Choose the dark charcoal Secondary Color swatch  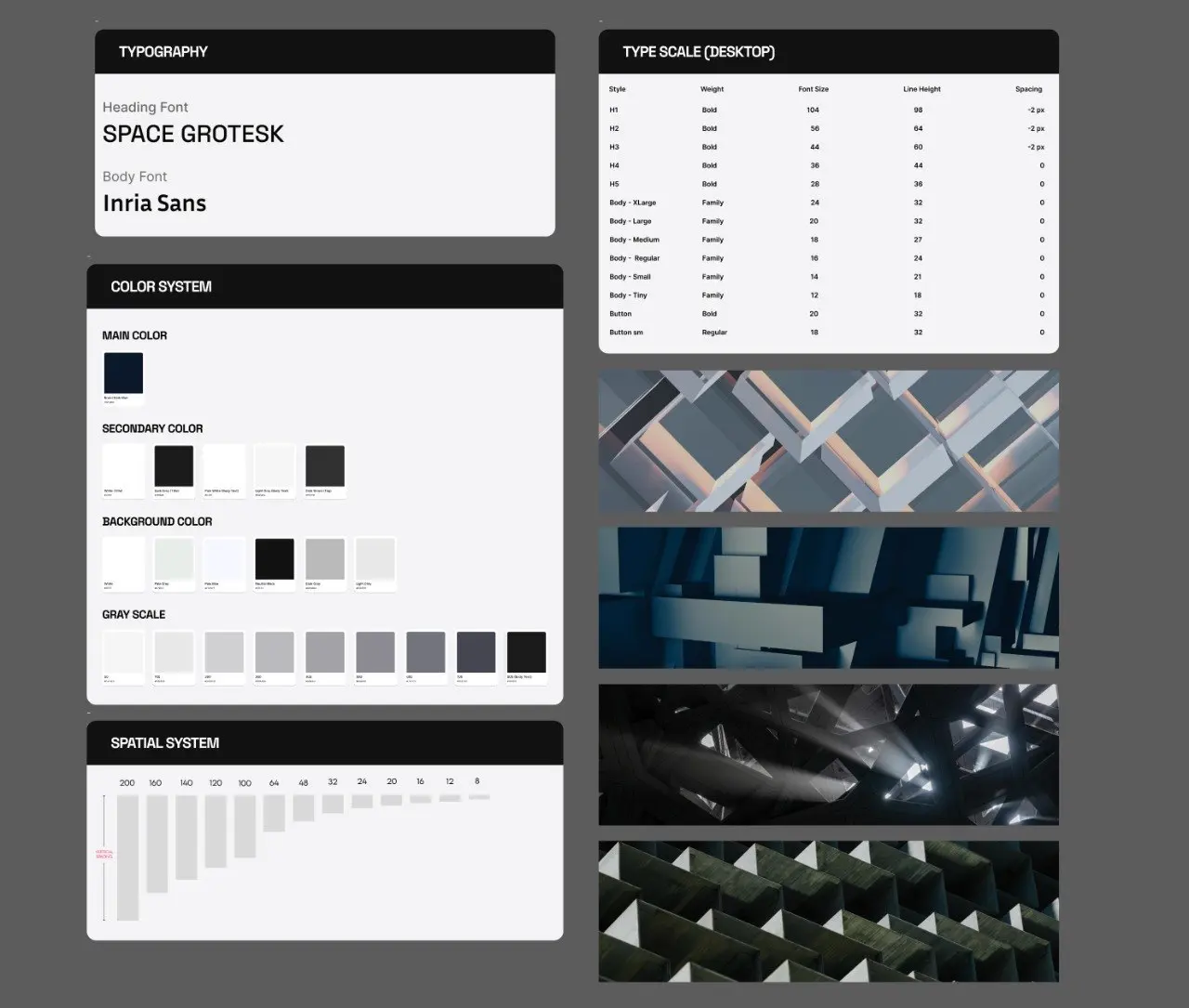tap(325, 465)
